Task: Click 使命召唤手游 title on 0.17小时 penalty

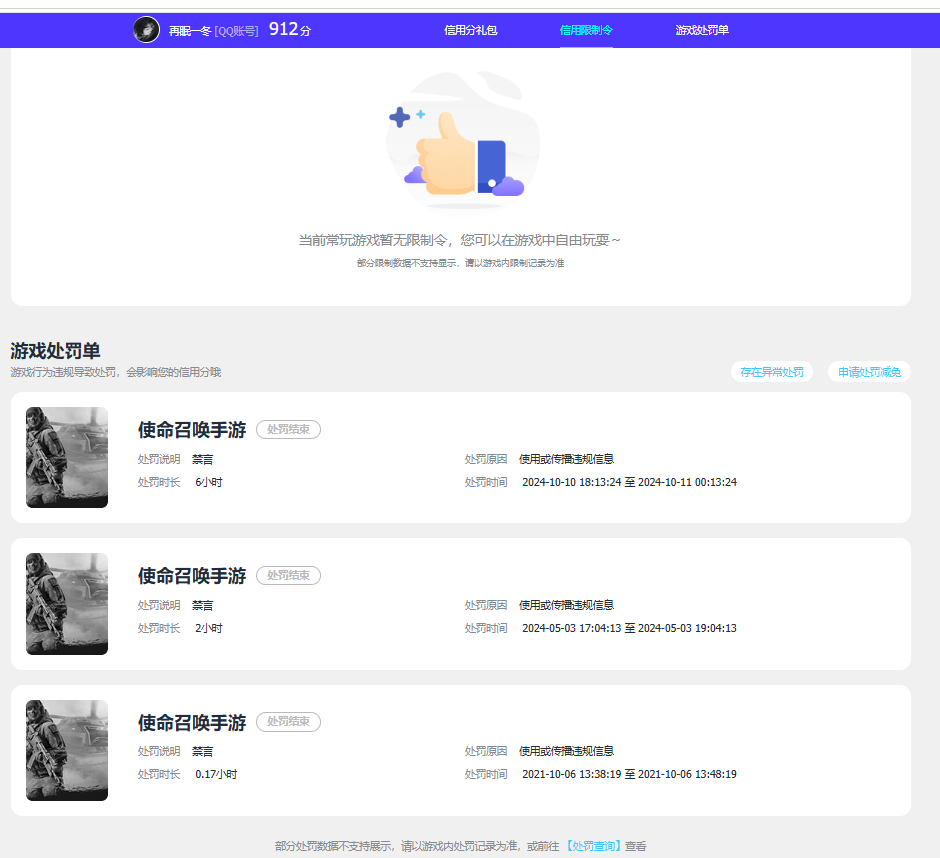Action: click(x=192, y=722)
